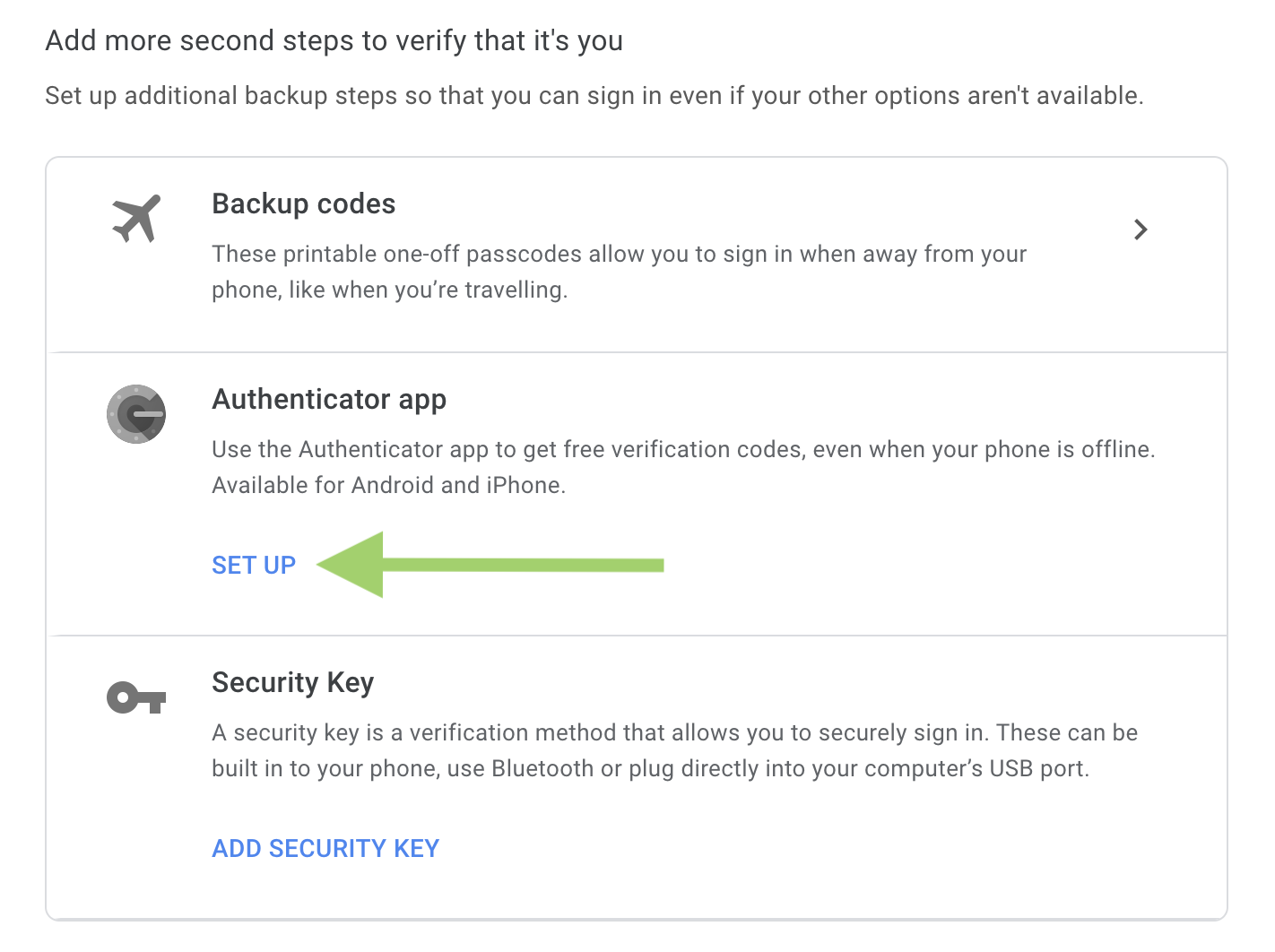This screenshot has height=952, width=1275.
Task: Click the key icon for Security Key
Action: click(x=136, y=697)
